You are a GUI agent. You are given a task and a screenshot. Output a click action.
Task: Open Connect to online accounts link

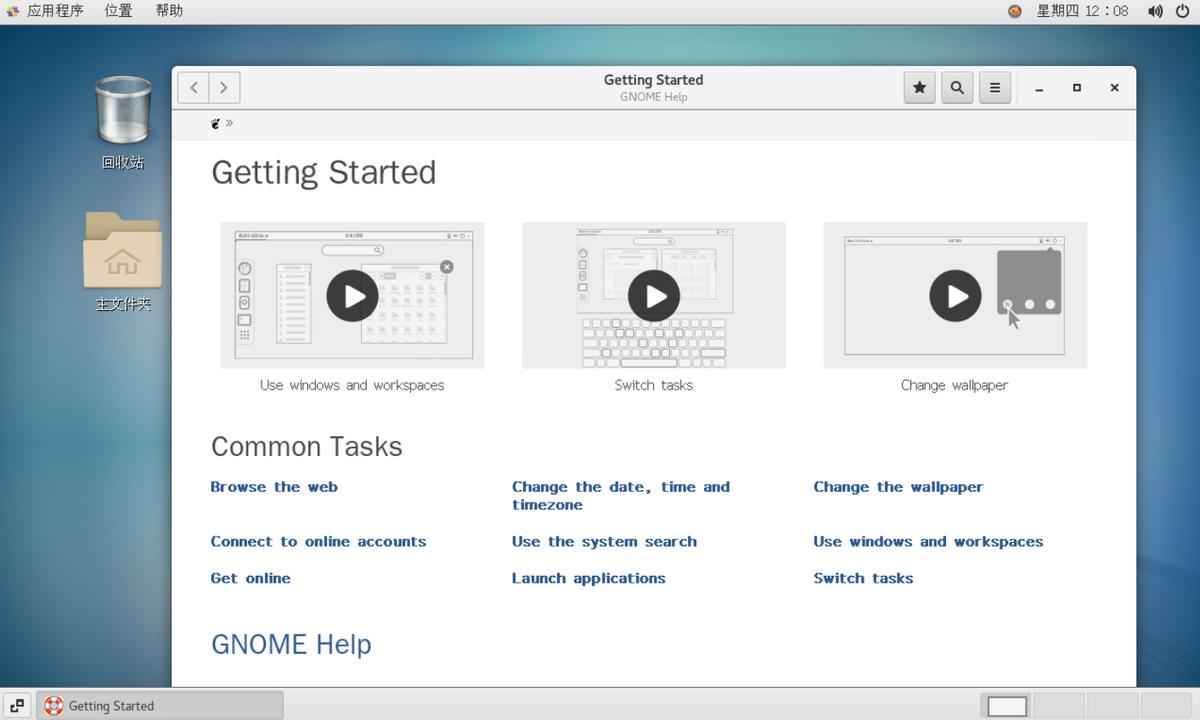click(318, 542)
